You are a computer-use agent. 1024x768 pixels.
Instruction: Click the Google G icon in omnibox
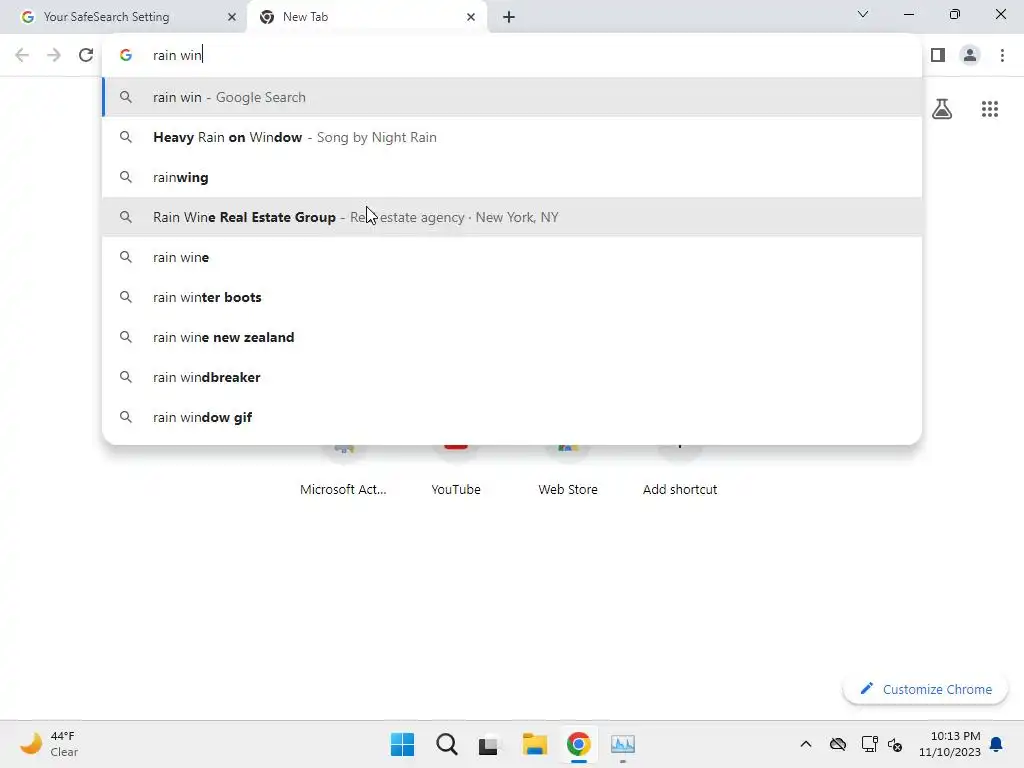pos(126,55)
